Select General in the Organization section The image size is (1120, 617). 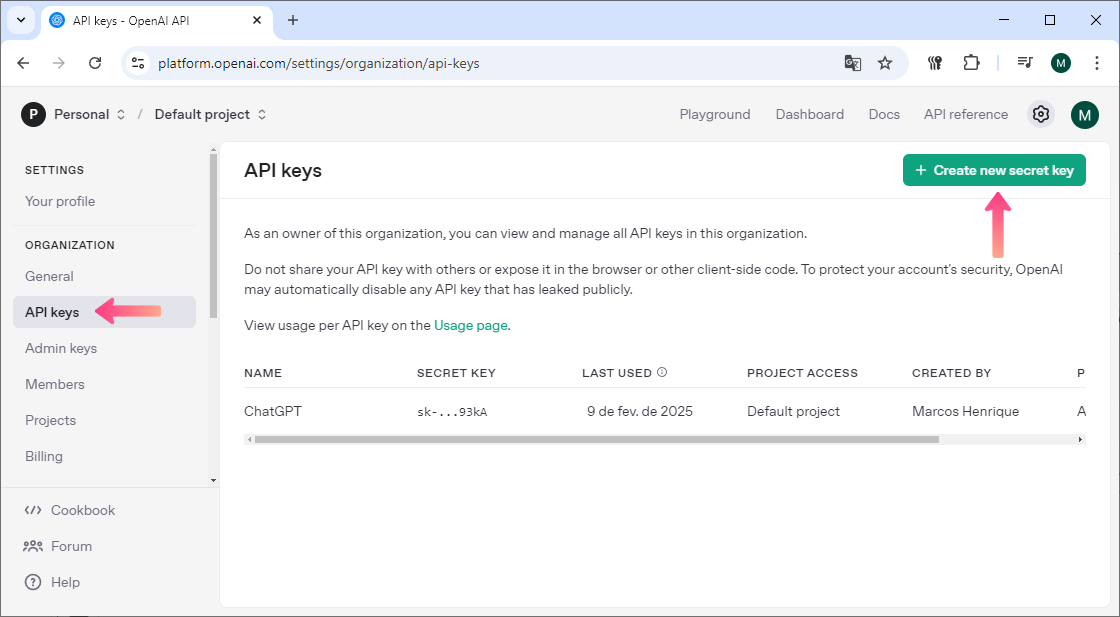pos(49,276)
